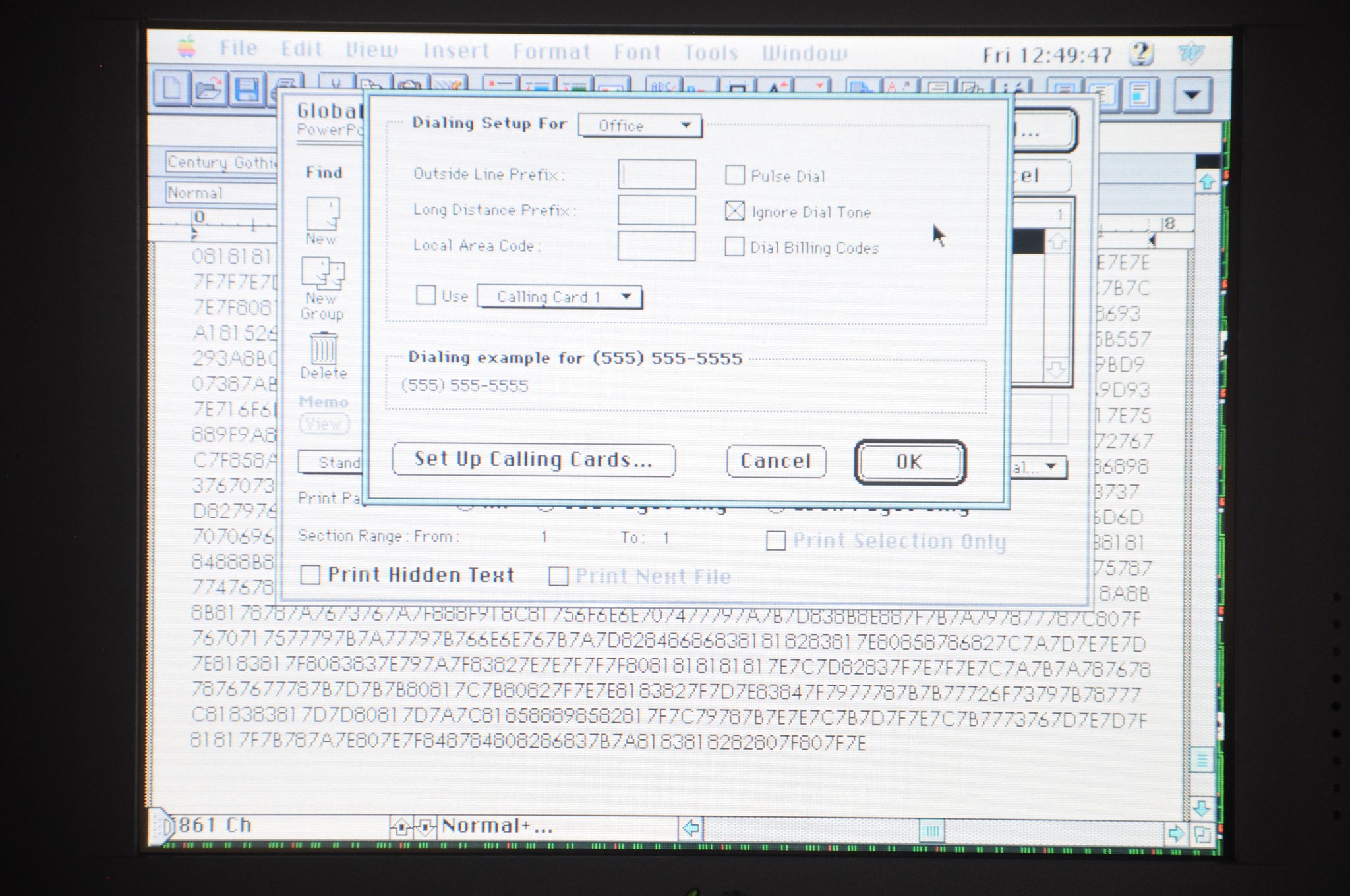
Task: Enable the Dial Billing Codes checkbox
Action: [x=734, y=247]
